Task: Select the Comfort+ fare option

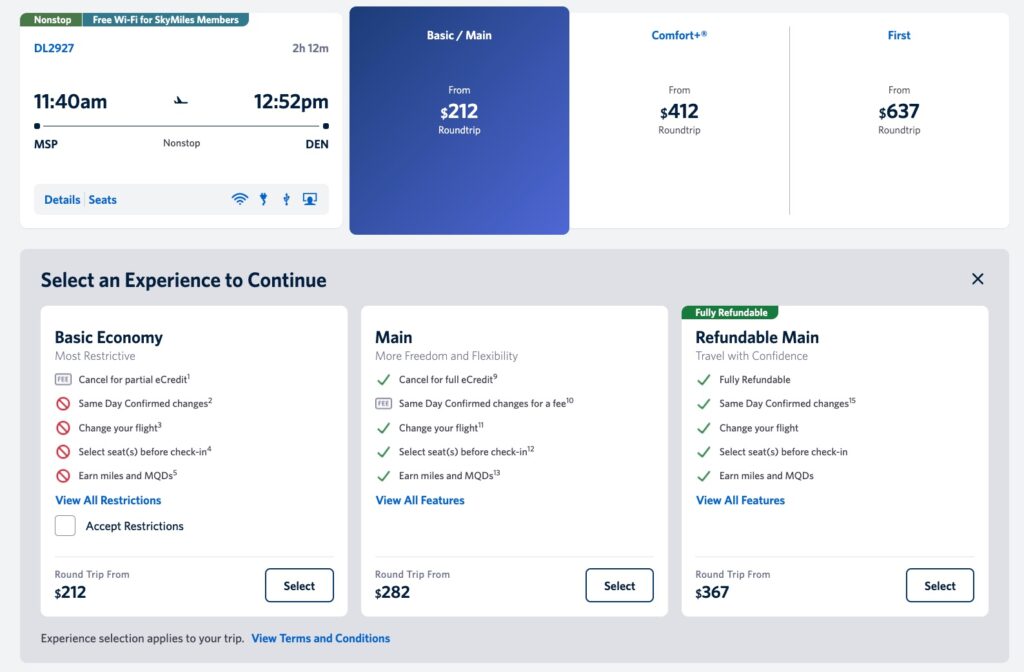Action: [x=679, y=121]
